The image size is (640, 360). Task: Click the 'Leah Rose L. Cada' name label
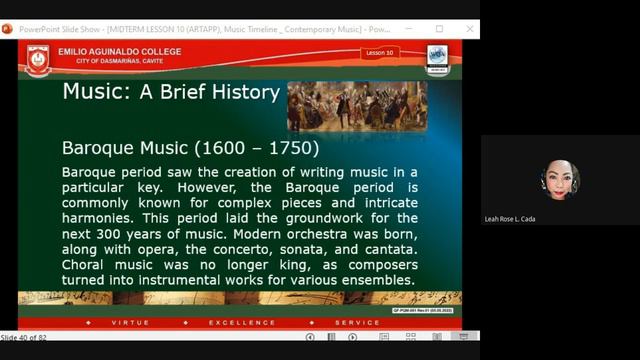coord(510,219)
